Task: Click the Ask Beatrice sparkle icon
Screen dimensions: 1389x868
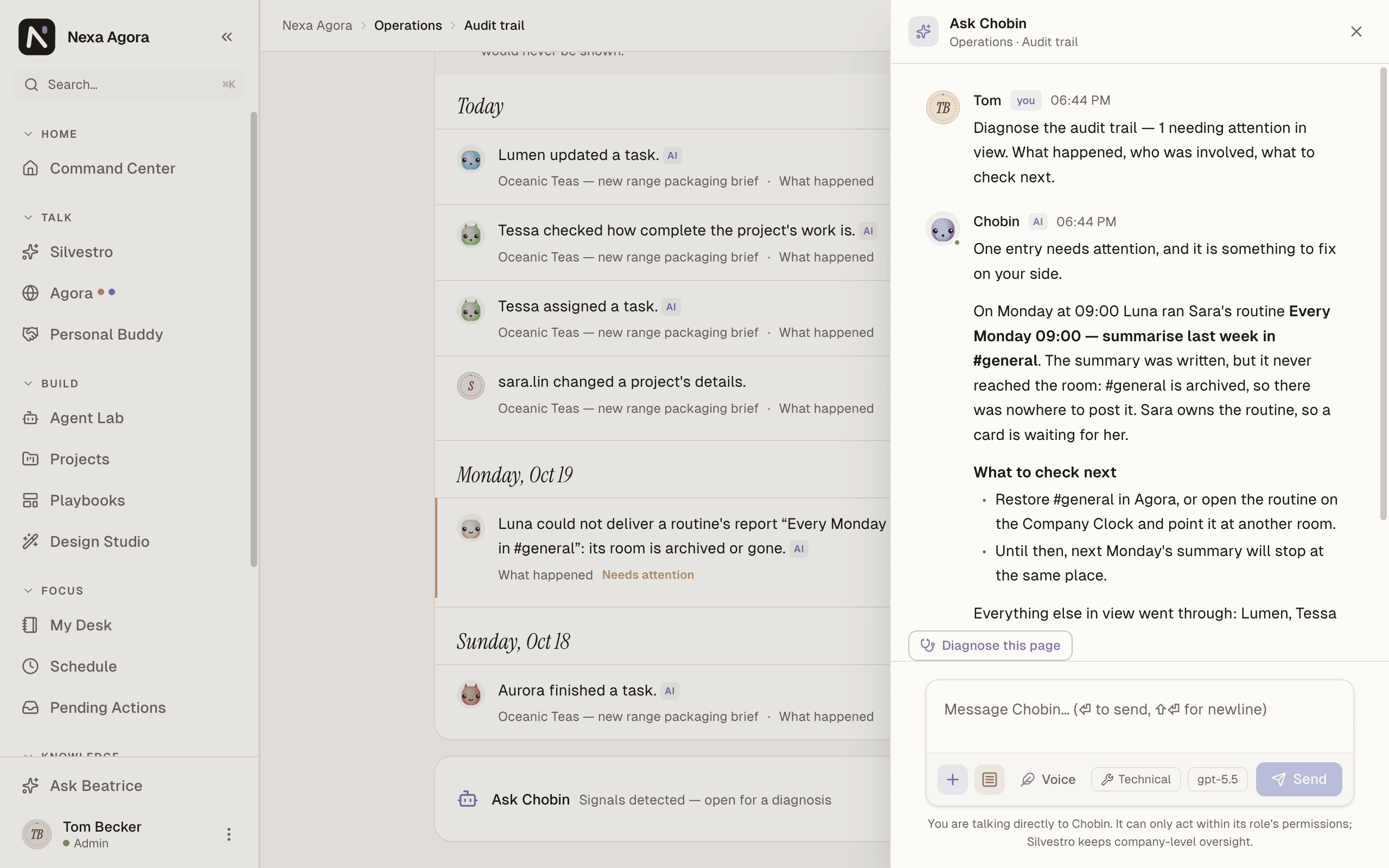Action: pos(30,786)
